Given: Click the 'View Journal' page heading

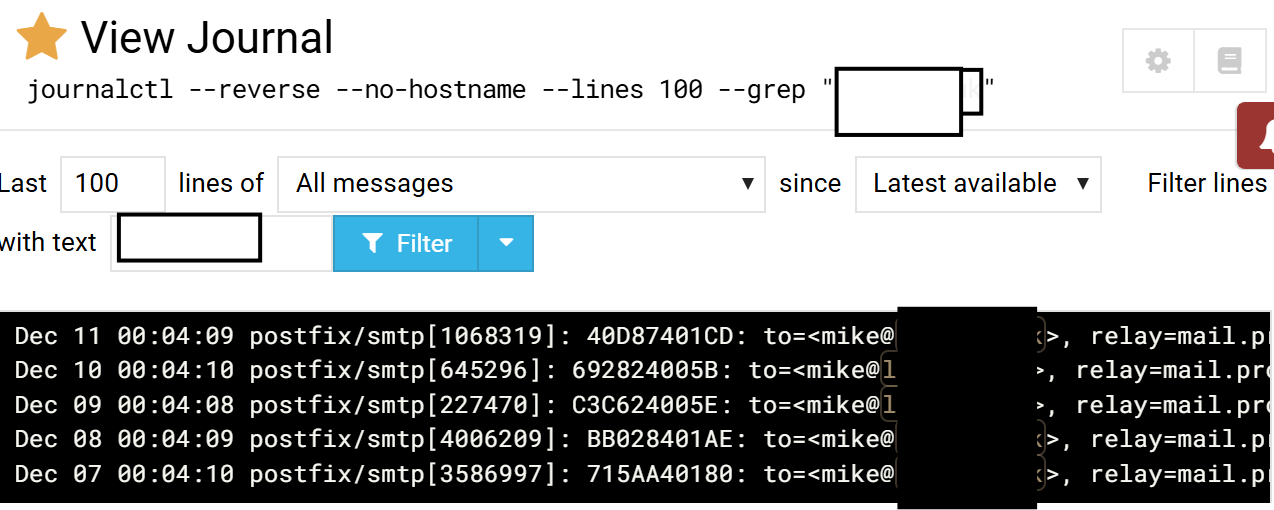Looking at the screenshot, I should point(206,38).
